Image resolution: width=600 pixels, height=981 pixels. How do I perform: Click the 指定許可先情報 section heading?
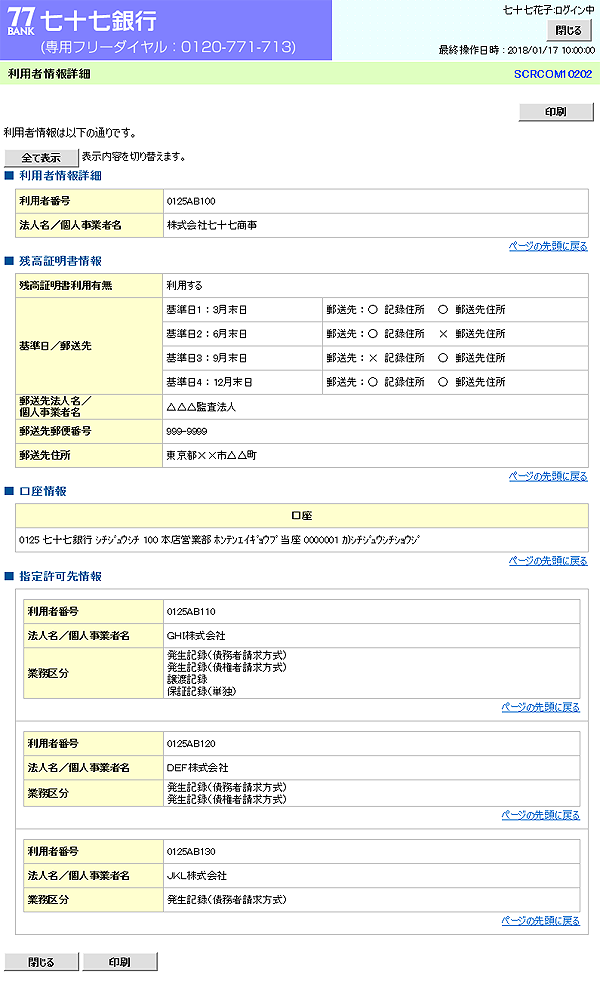pos(60,576)
